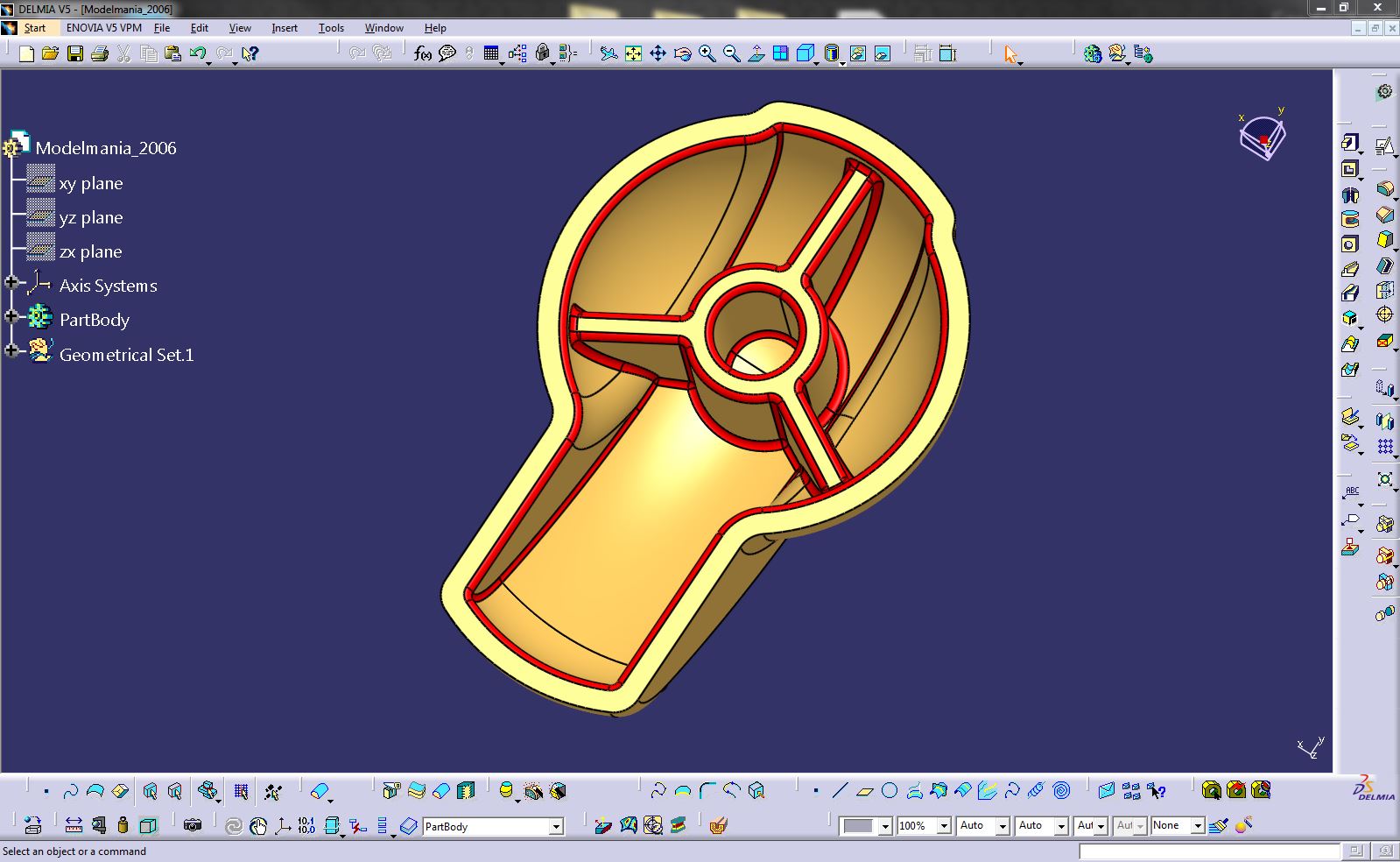
Task: Expand the Axis Systems tree node
Action: 11,282
